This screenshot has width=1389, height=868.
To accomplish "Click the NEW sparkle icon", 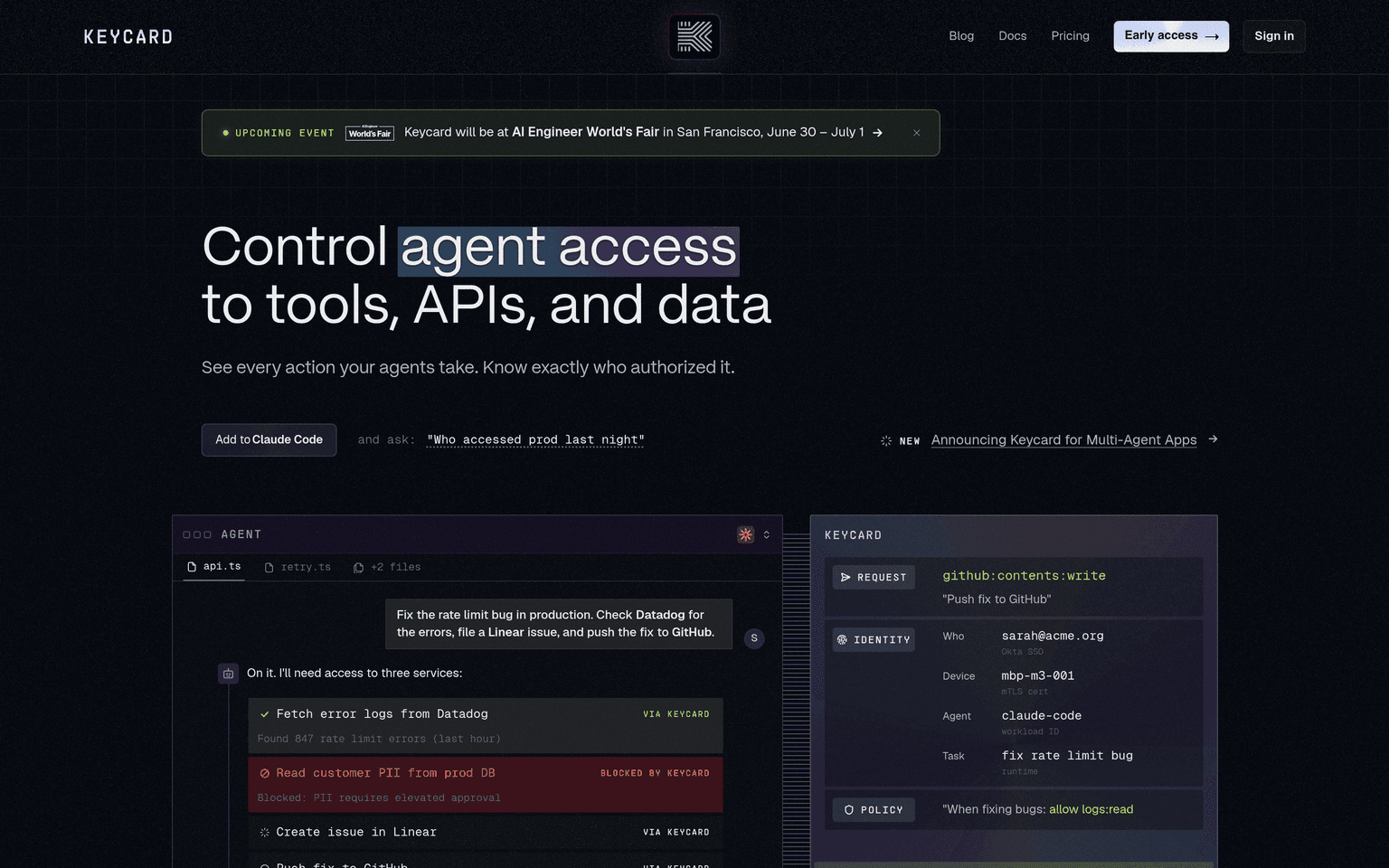I will click(886, 441).
